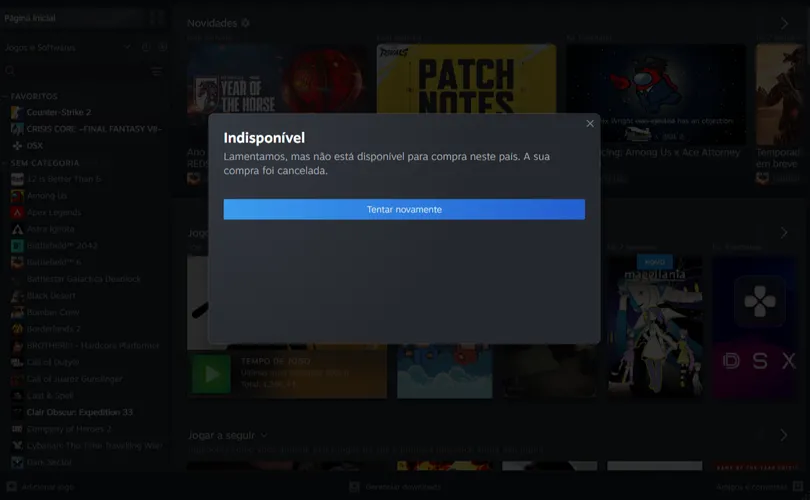Screen dimensions: 810x500
Task: Select the Black Desert game icon
Action: [x=17, y=295]
